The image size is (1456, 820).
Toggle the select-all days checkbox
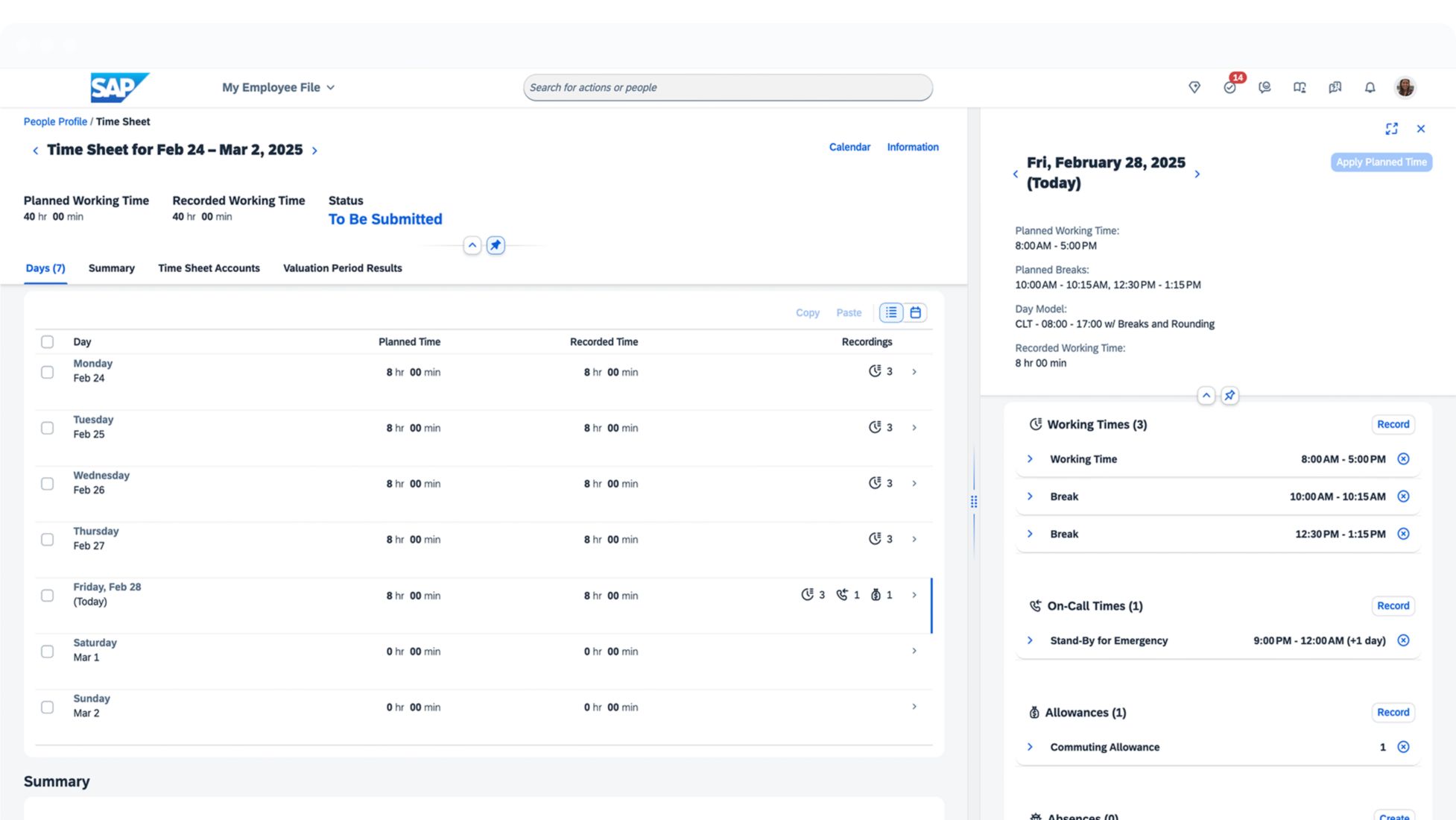pos(47,342)
